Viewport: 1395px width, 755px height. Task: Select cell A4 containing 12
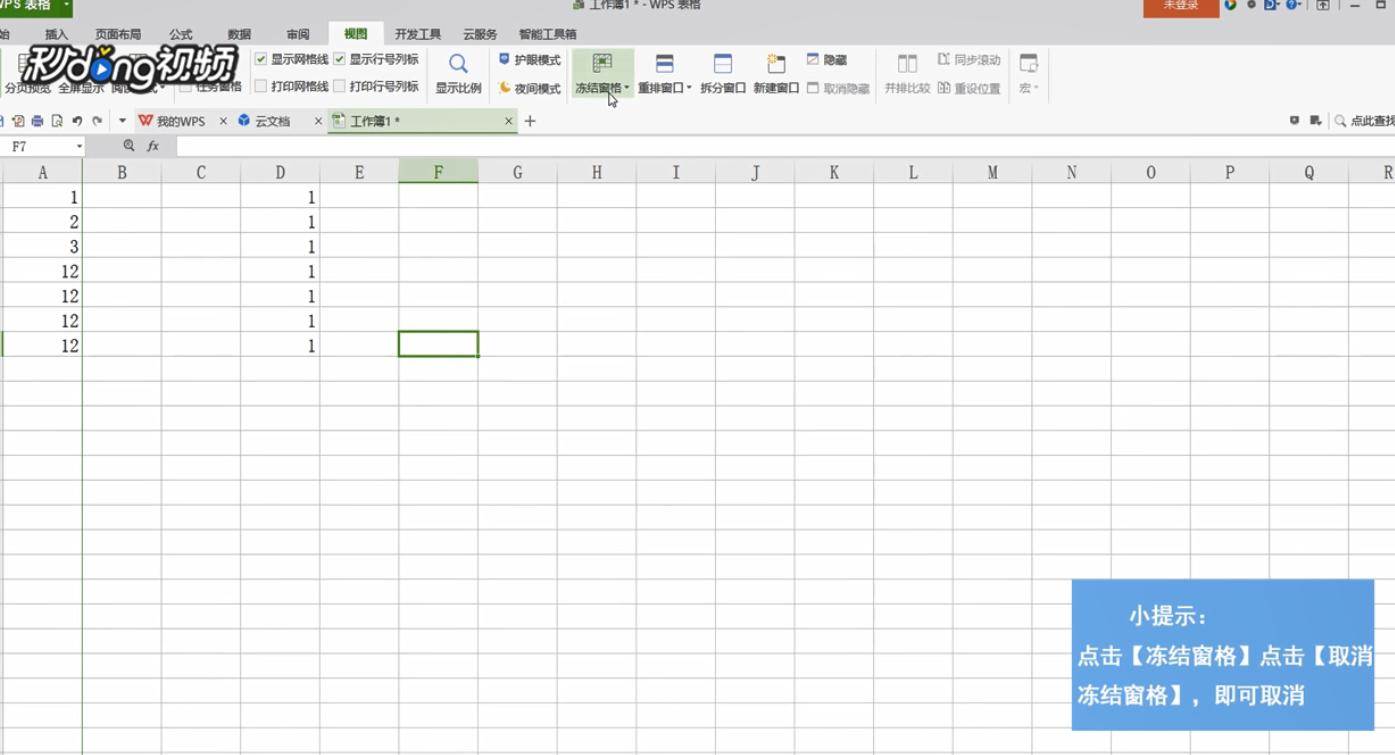(42, 271)
